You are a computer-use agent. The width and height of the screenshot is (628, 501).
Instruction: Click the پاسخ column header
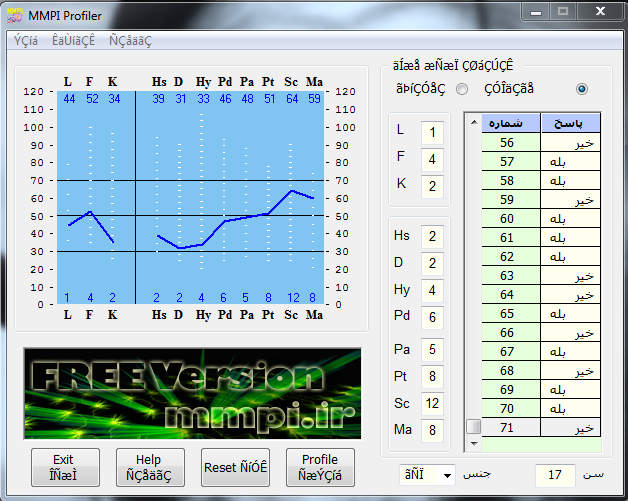570,123
